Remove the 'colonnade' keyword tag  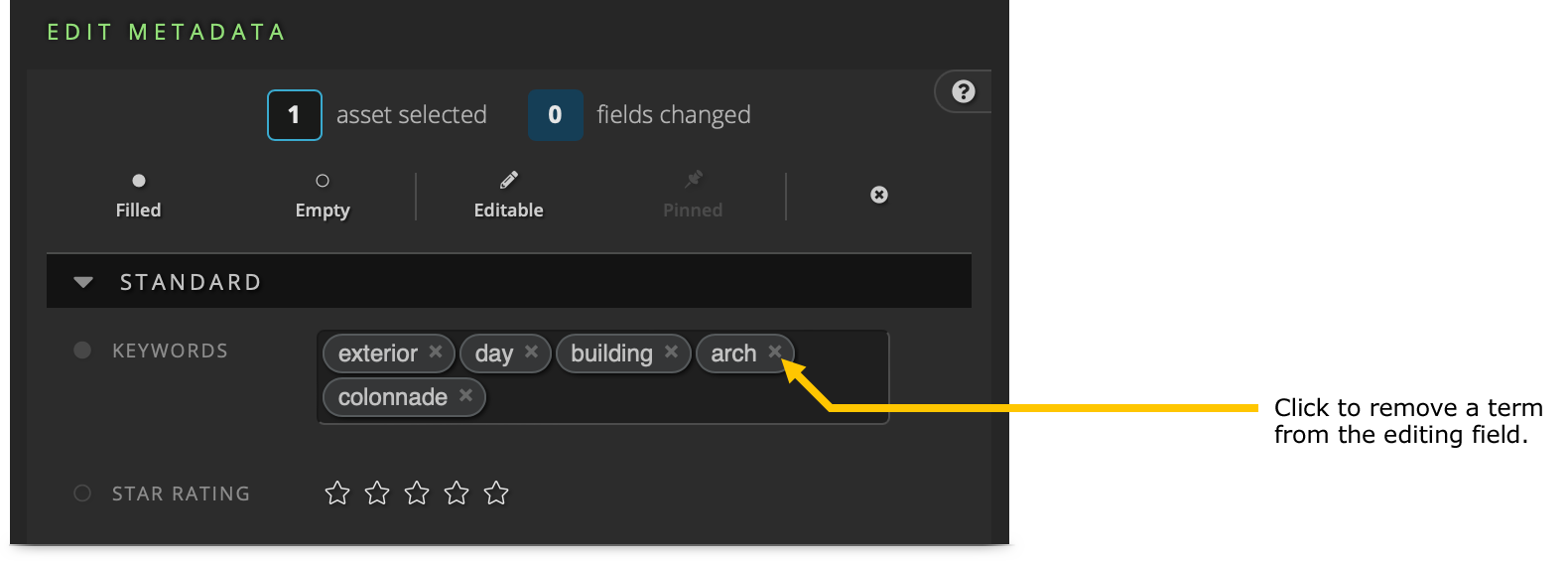(465, 395)
